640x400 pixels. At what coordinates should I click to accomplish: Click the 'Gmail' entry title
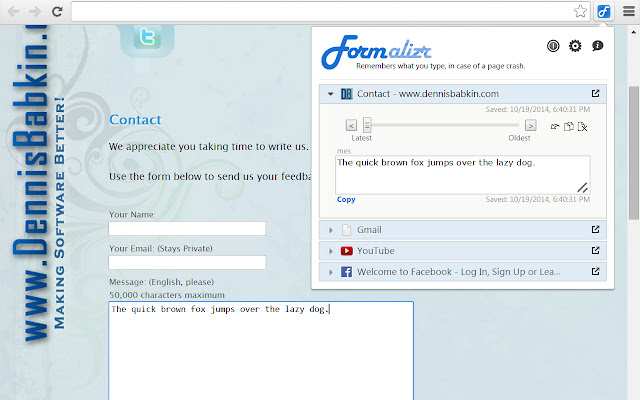point(369,230)
